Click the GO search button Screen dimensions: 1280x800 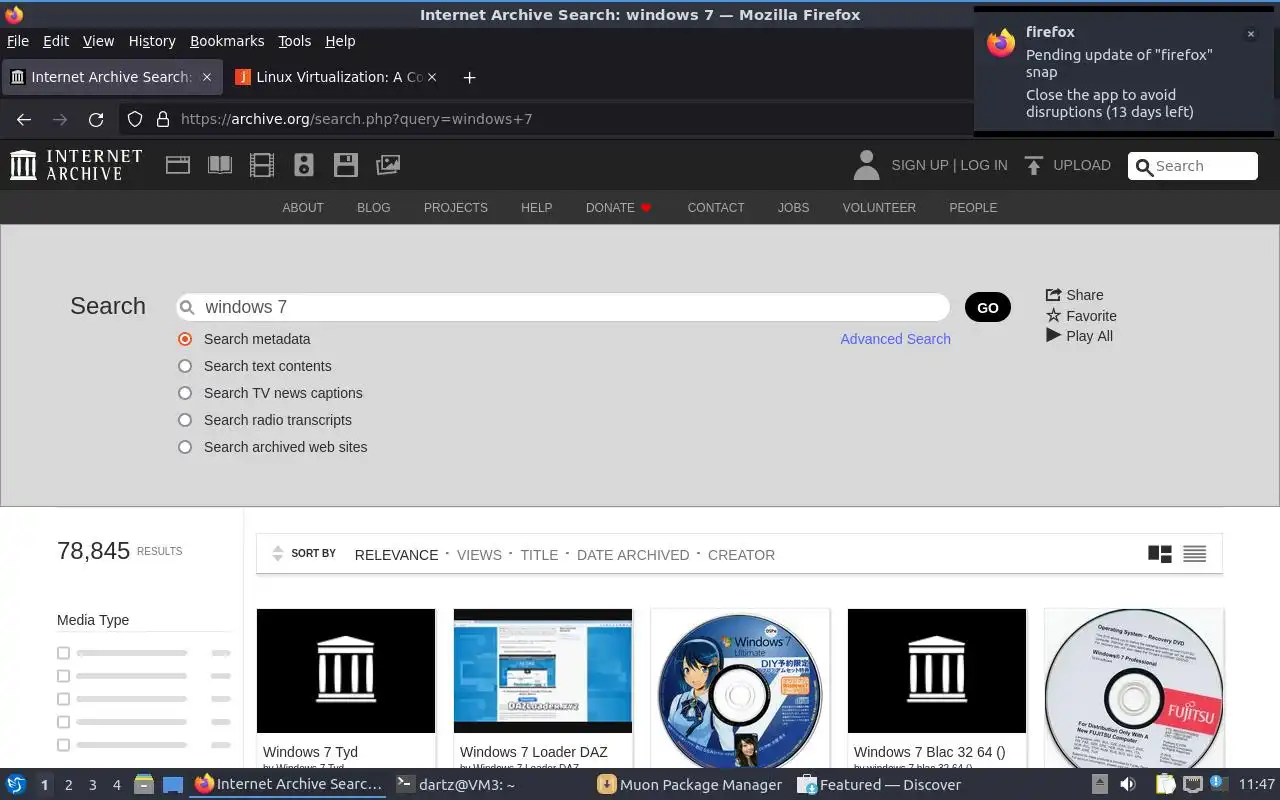coord(988,307)
